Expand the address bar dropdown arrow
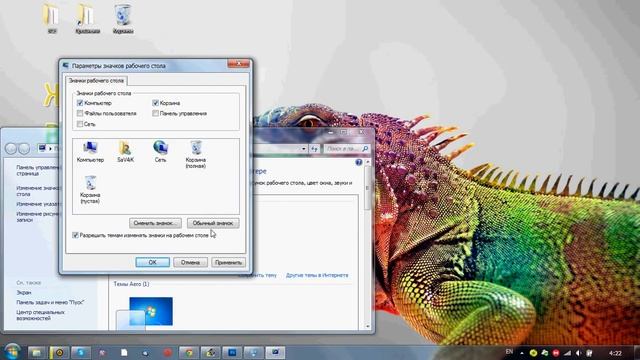 pyautogui.click(x=304, y=149)
